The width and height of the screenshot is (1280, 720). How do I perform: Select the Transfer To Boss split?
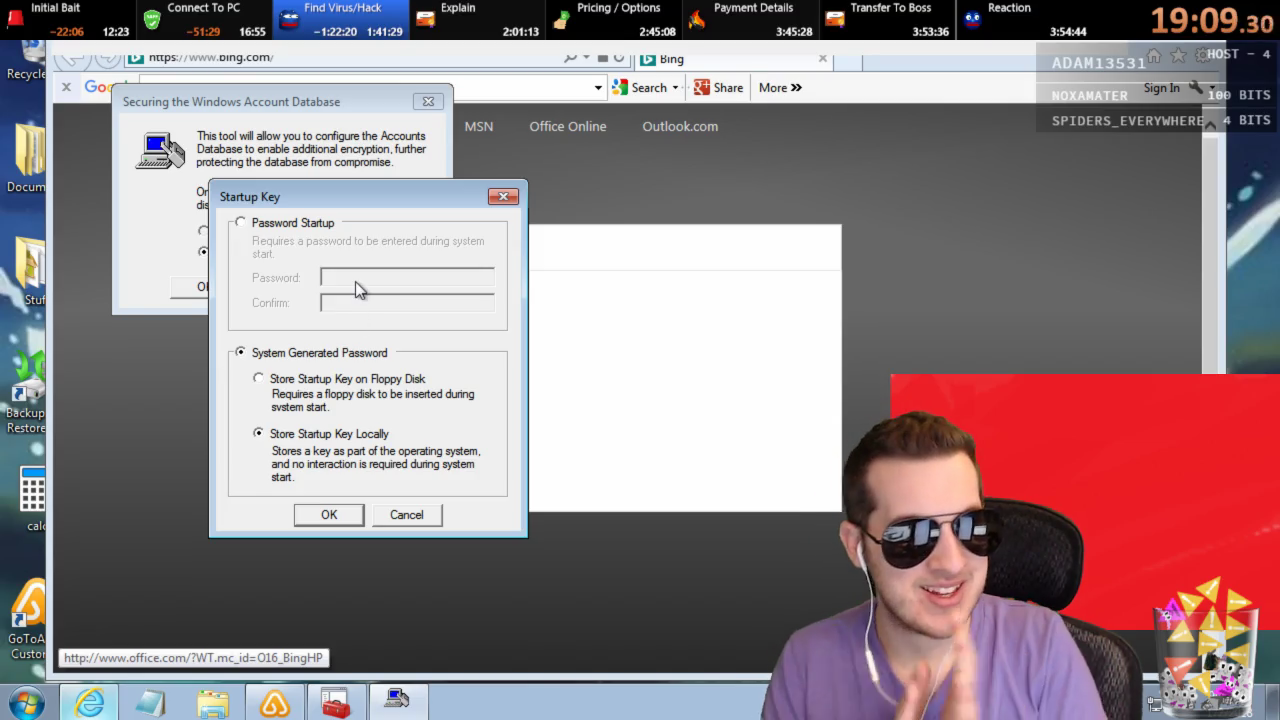887,20
